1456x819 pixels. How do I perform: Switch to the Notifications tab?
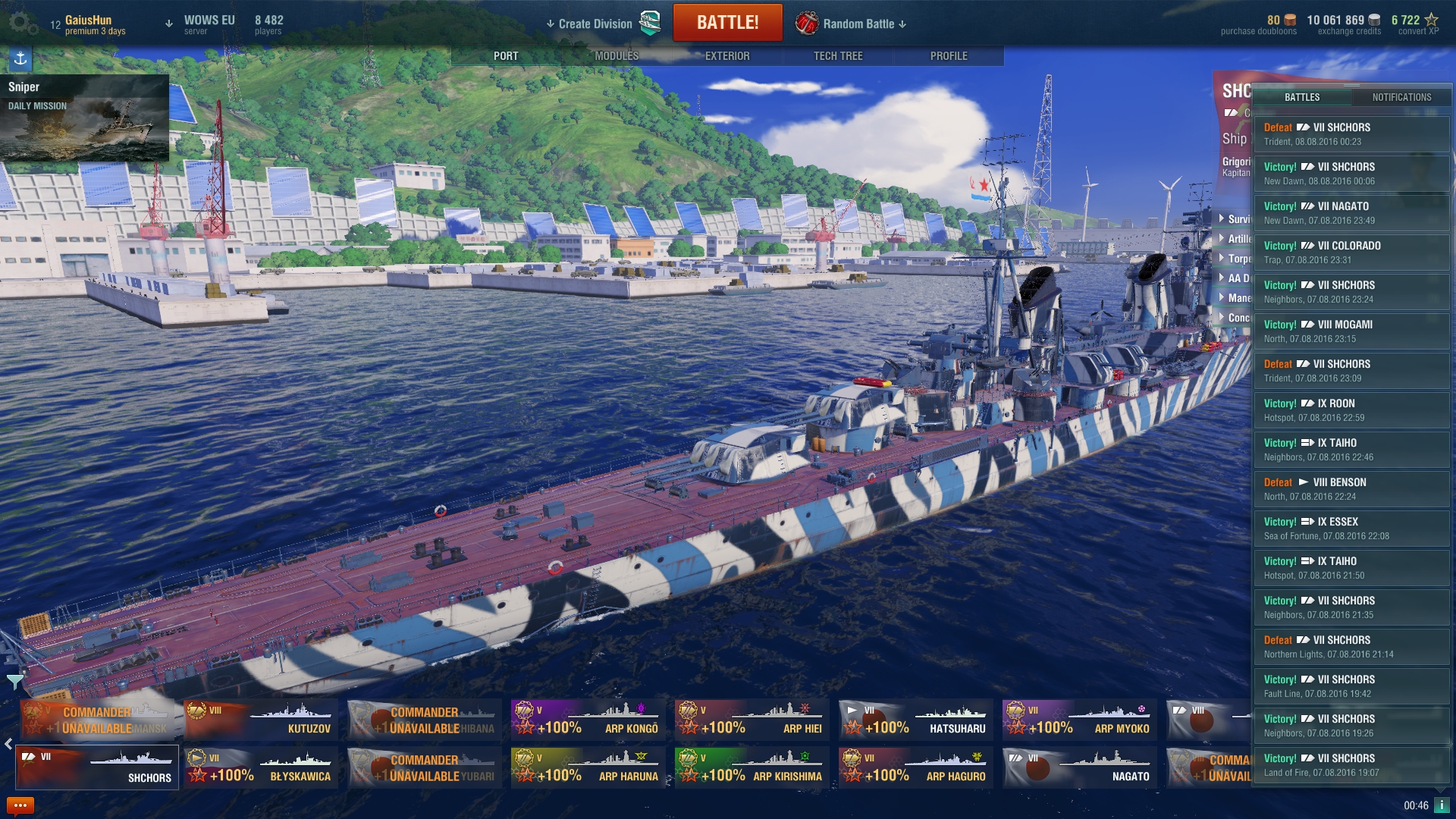click(1401, 97)
